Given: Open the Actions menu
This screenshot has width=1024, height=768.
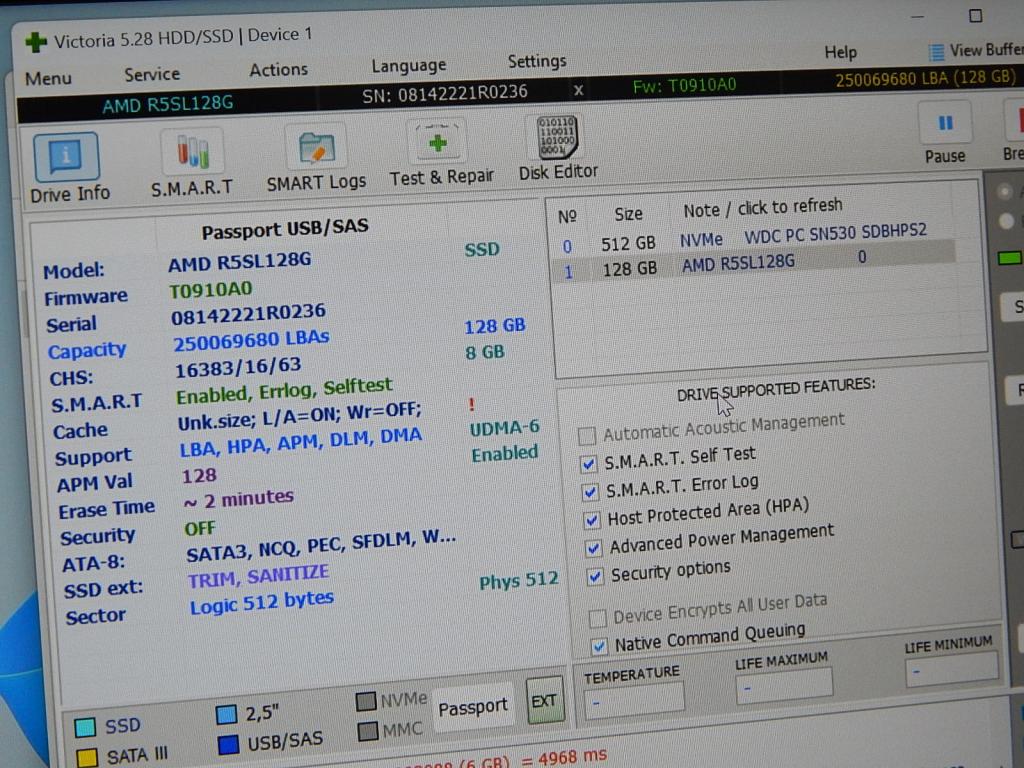Looking at the screenshot, I should pyautogui.click(x=279, y=70).
